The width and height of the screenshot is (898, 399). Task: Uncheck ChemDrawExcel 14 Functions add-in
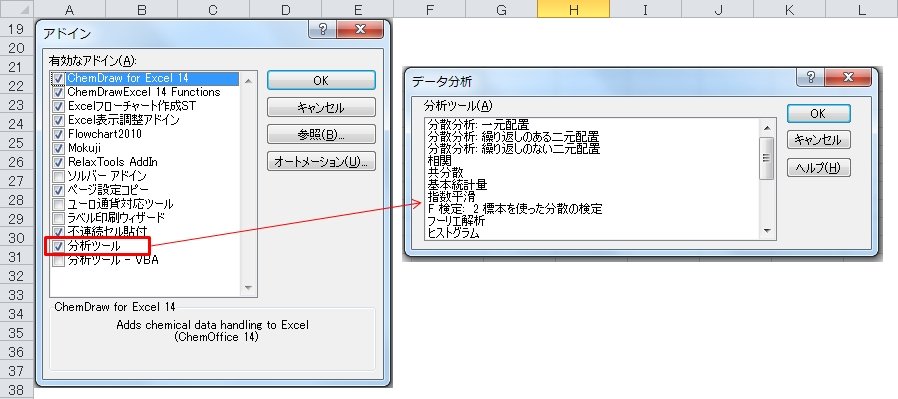click(x=58, y=92)
